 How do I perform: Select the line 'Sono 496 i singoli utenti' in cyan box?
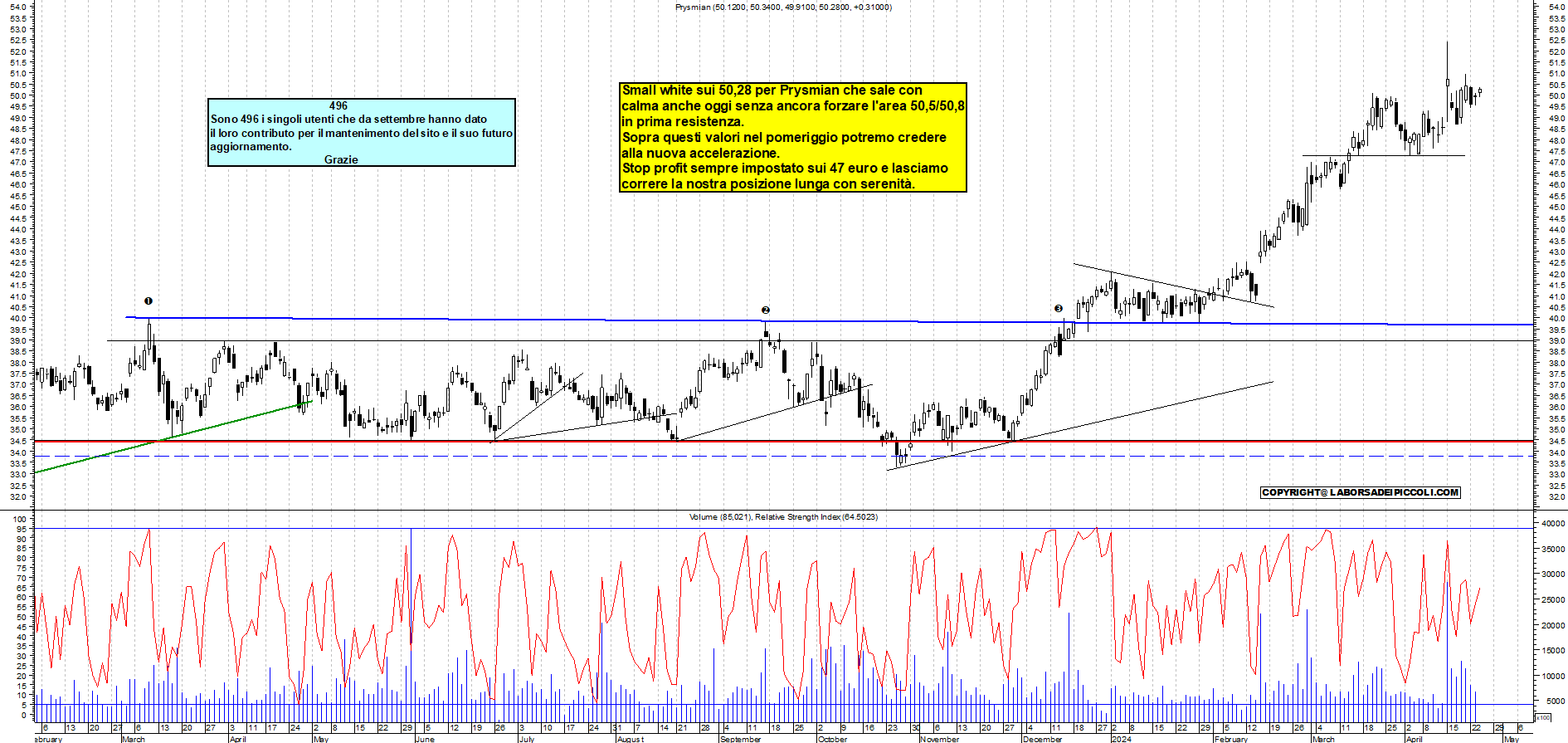(348, 119)
